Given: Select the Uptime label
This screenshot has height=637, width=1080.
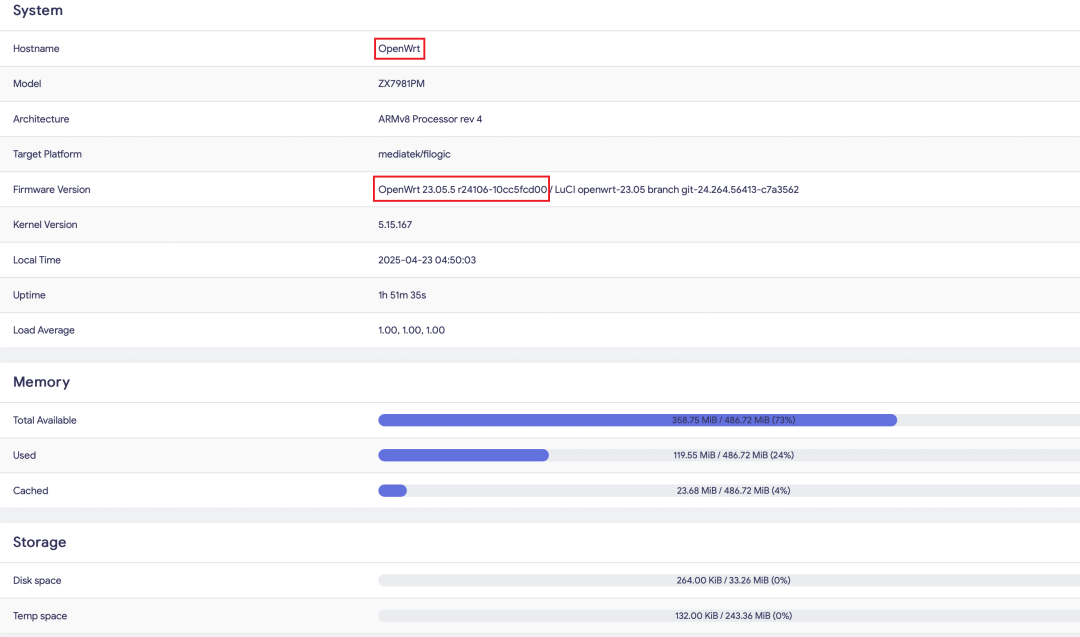Looking at the screenshot, I should tap(29, 295).
